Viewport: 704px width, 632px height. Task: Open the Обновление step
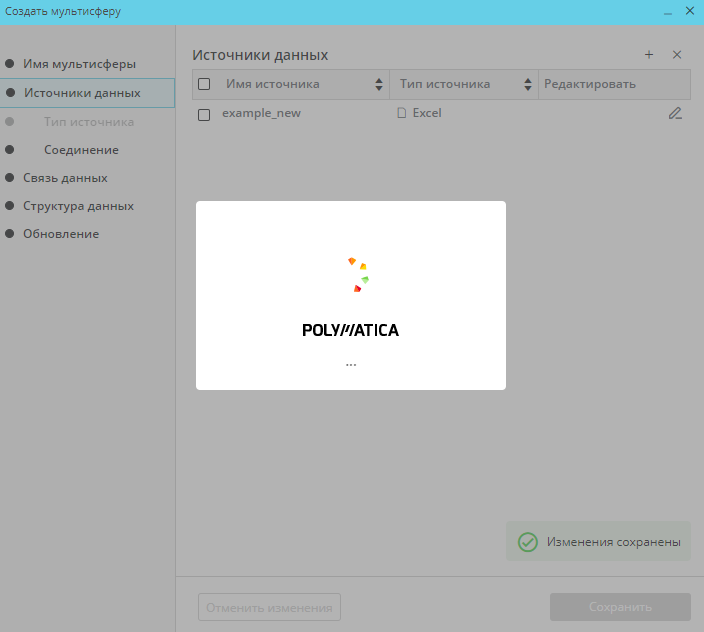pos(61,234)
